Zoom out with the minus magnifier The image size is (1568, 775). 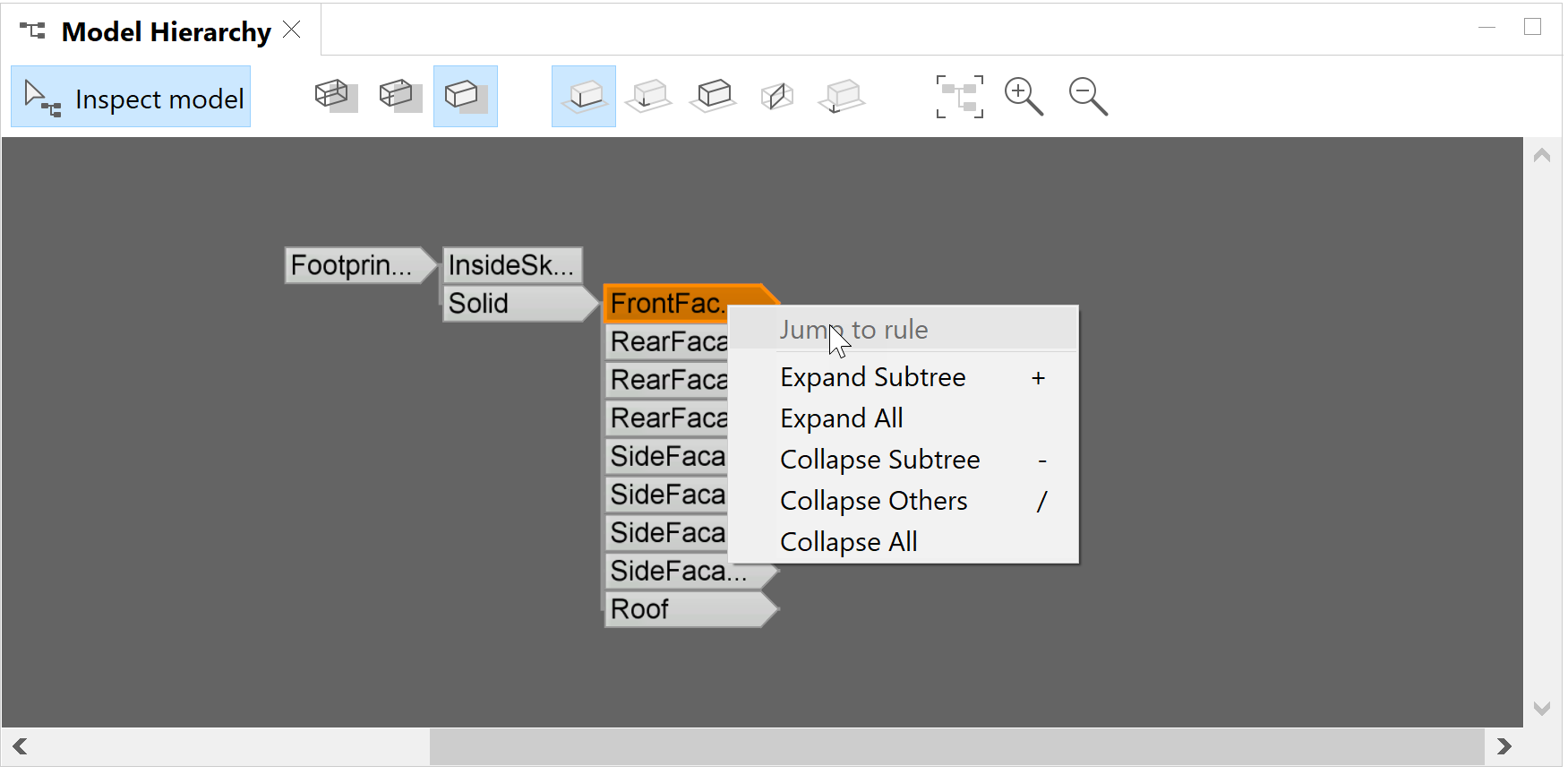(x=1088, y=96)
